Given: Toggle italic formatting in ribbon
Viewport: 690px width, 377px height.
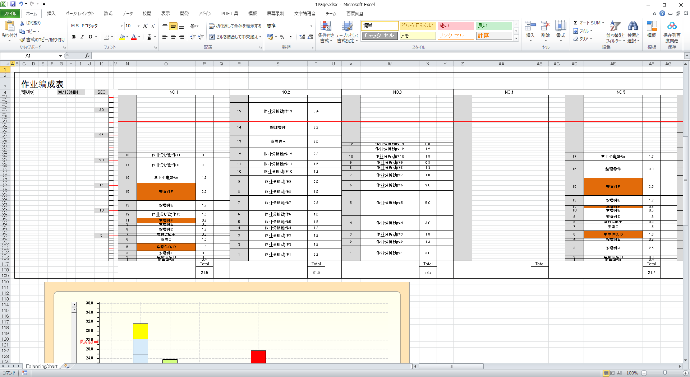Looking at the screenshot, I should coord(82,37).
